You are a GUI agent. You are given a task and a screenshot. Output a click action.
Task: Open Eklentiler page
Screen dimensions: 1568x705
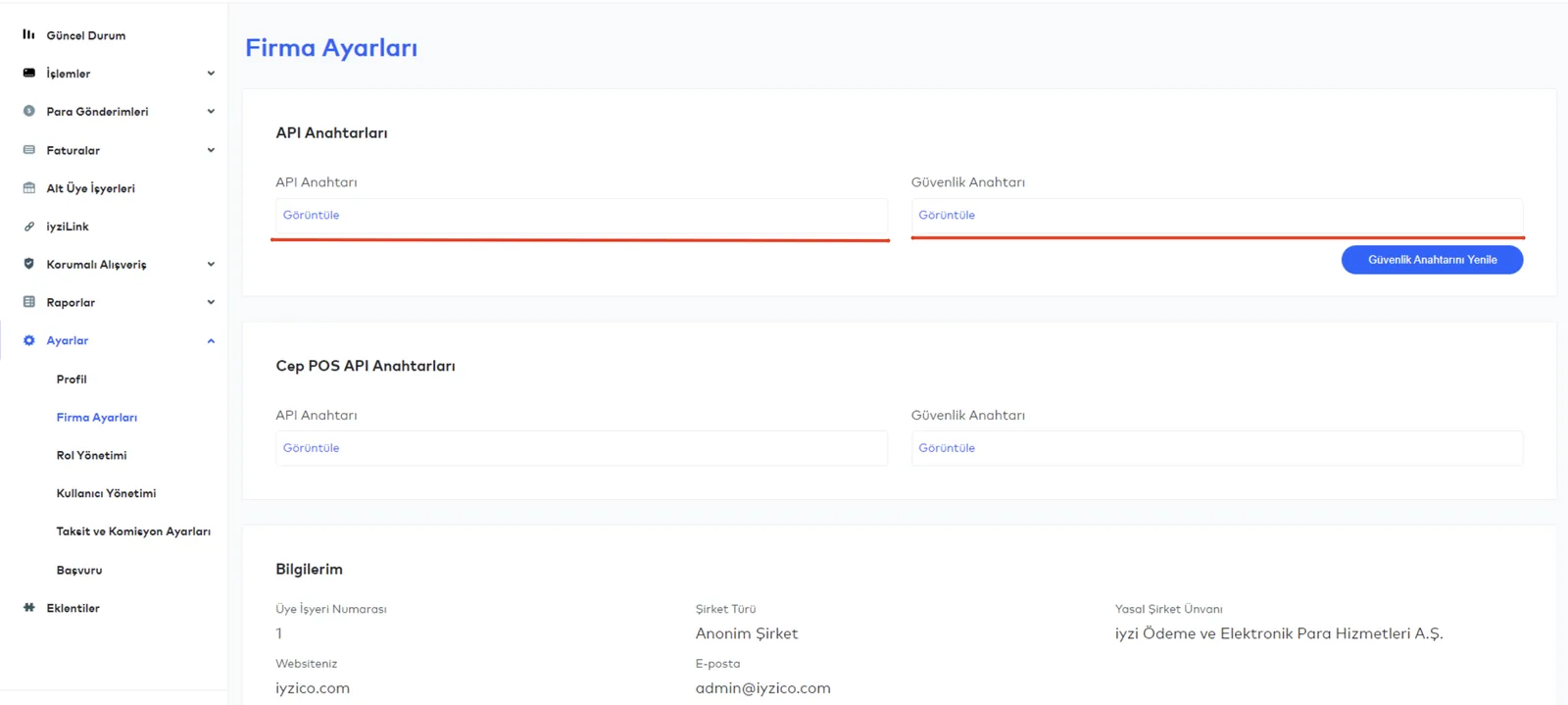(x=73, y=608)
